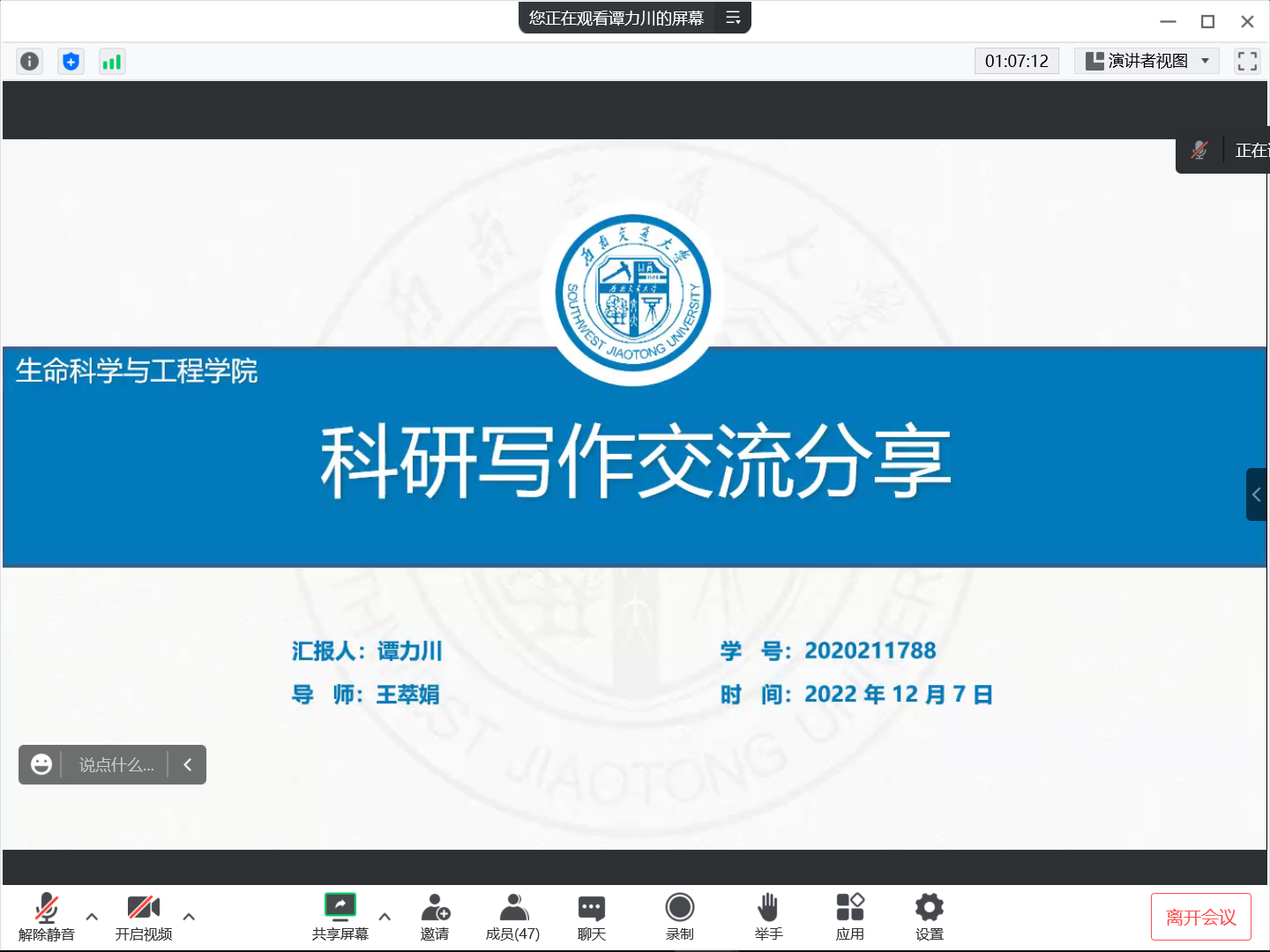Check the green network status icon
1270x952 pixels.
[x=112, y=61]
